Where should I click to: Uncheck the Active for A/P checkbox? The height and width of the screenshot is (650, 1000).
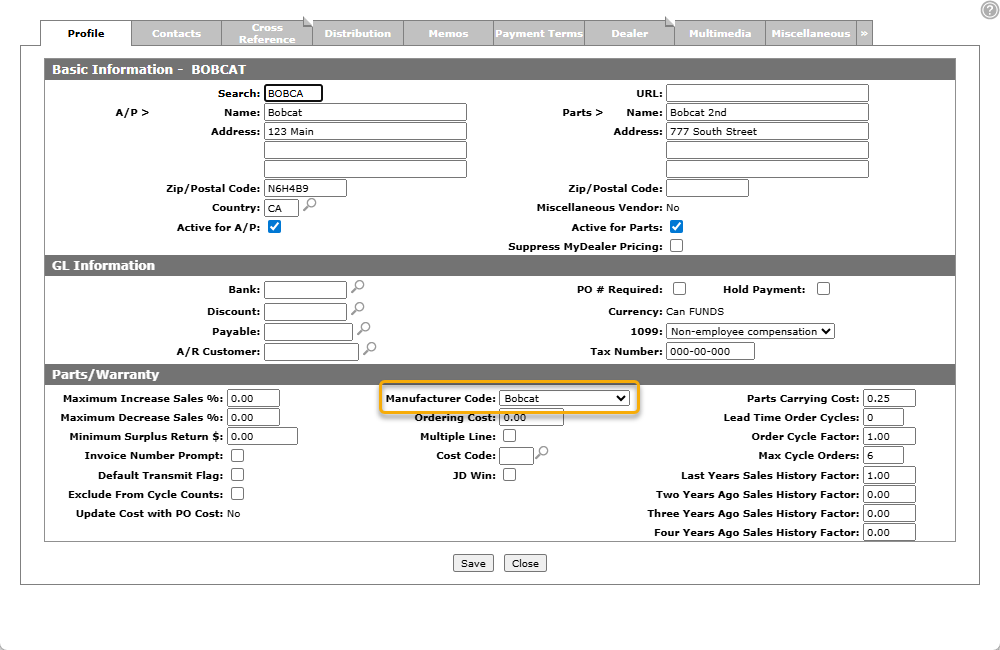click(274, 227)
